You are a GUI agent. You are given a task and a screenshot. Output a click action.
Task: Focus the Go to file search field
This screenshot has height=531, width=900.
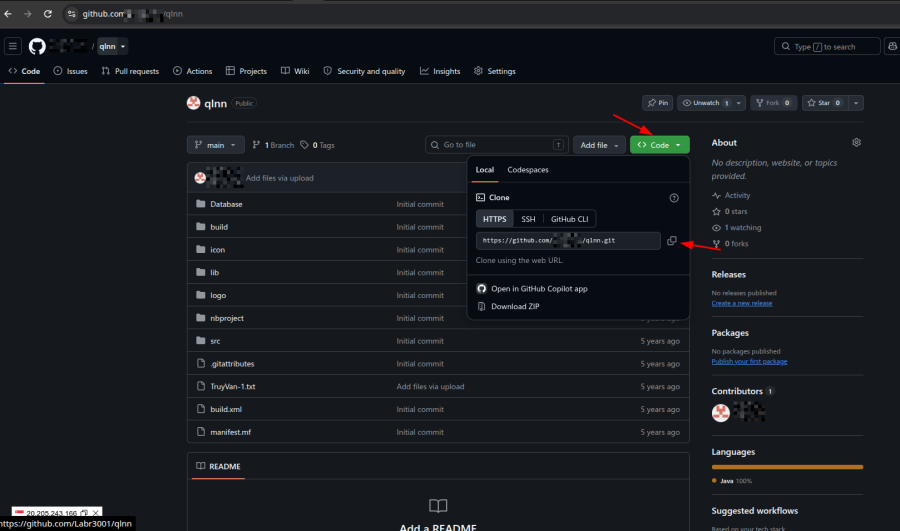point(496,145)
